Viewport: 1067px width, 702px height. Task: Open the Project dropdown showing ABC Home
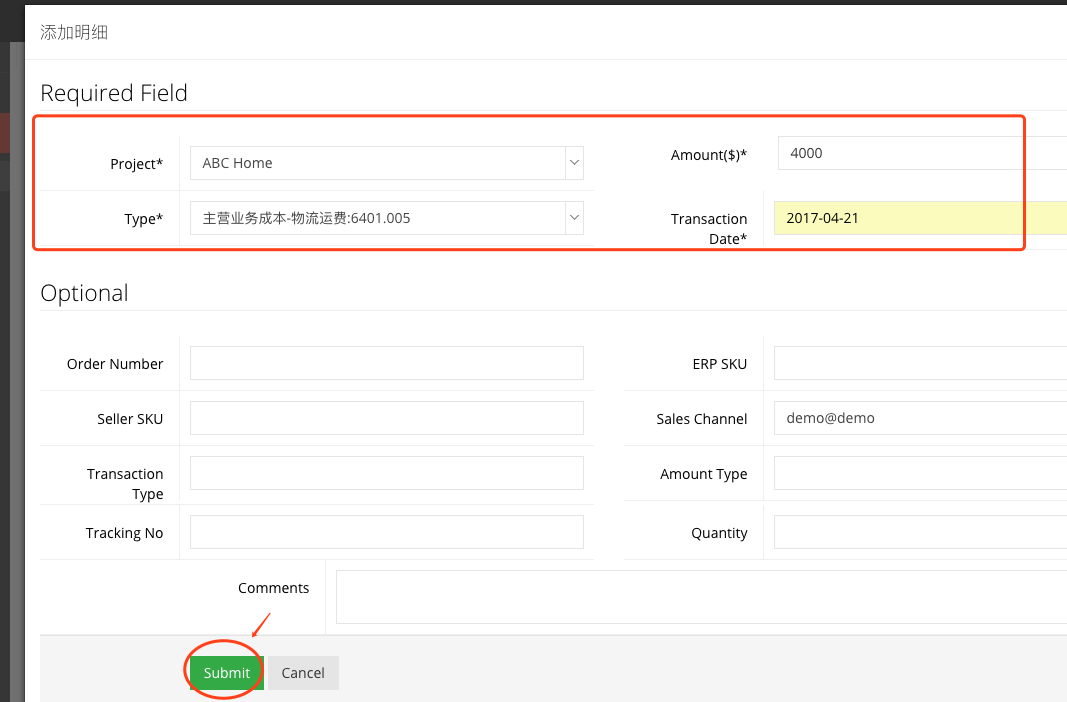click(387, 163)
